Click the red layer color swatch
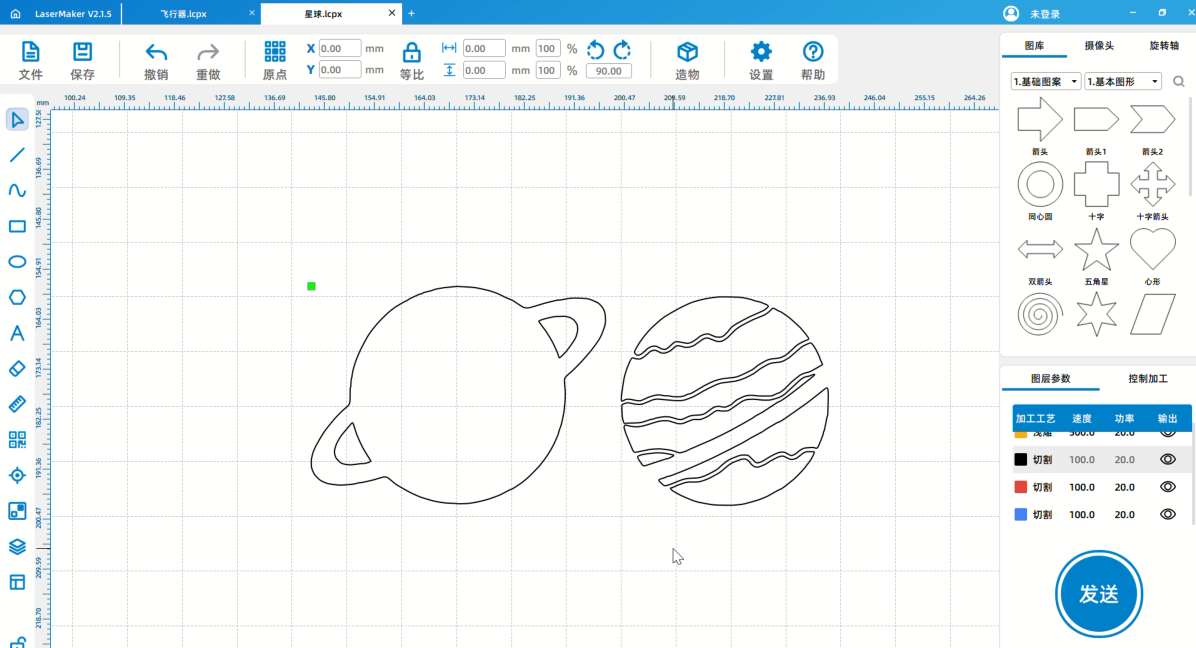The width and height of the screenshot is (1196, 648). pos(1020,487)
